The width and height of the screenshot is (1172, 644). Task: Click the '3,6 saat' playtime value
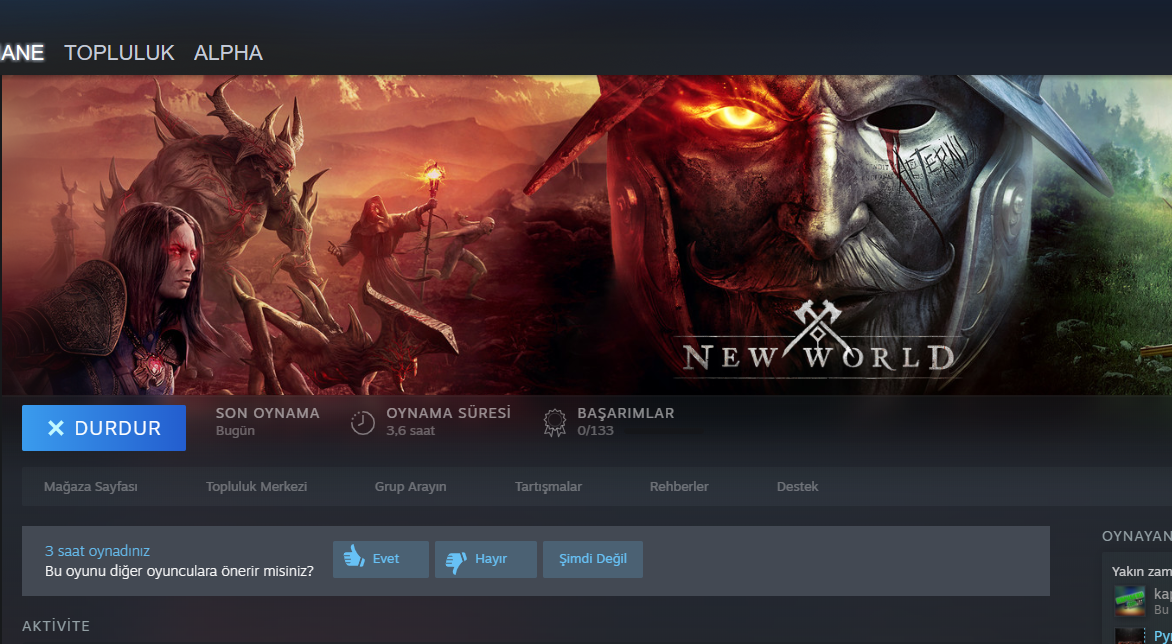(410, 431)
